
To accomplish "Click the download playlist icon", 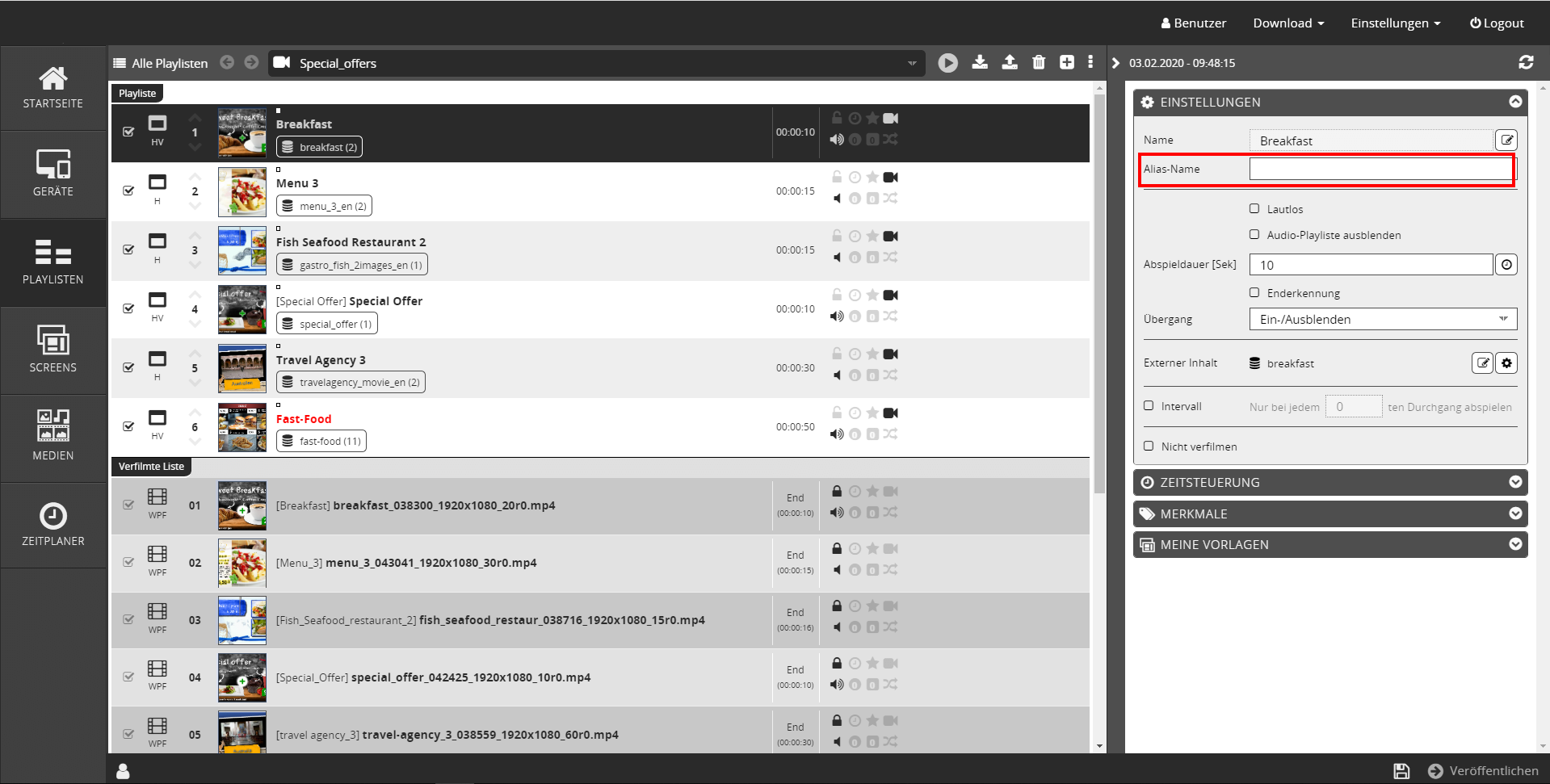I will click(980, 62).
